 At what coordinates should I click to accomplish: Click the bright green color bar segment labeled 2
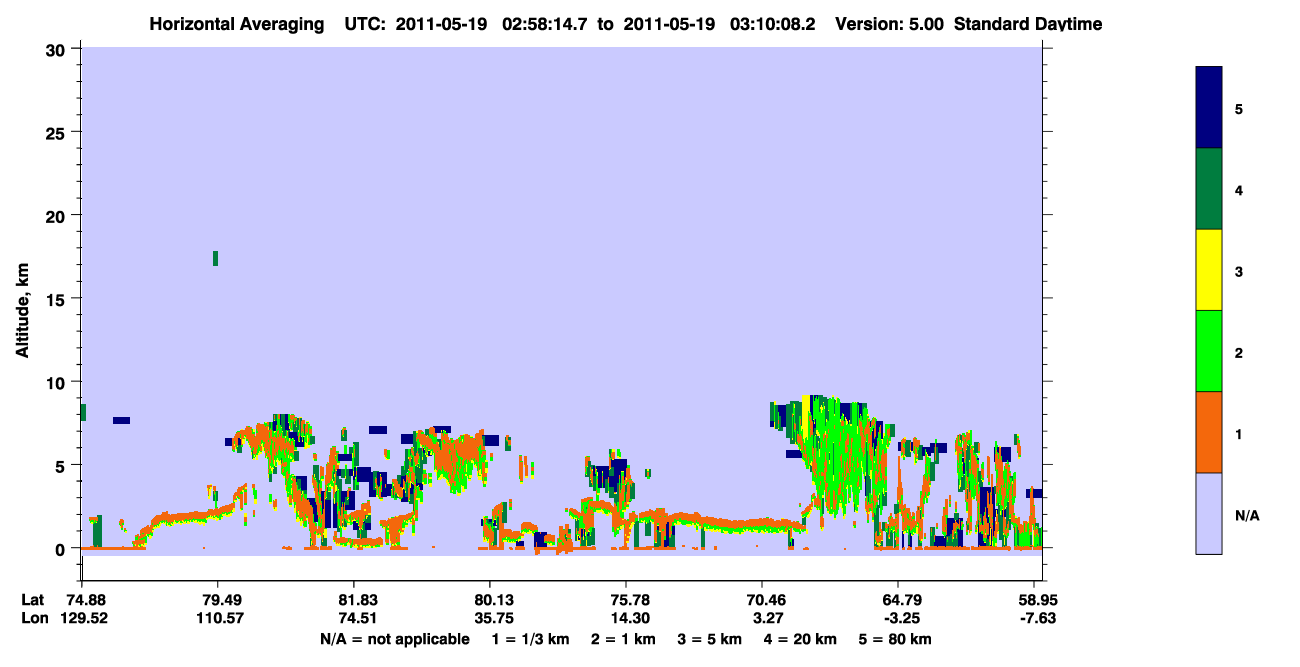pos(1209,351)
